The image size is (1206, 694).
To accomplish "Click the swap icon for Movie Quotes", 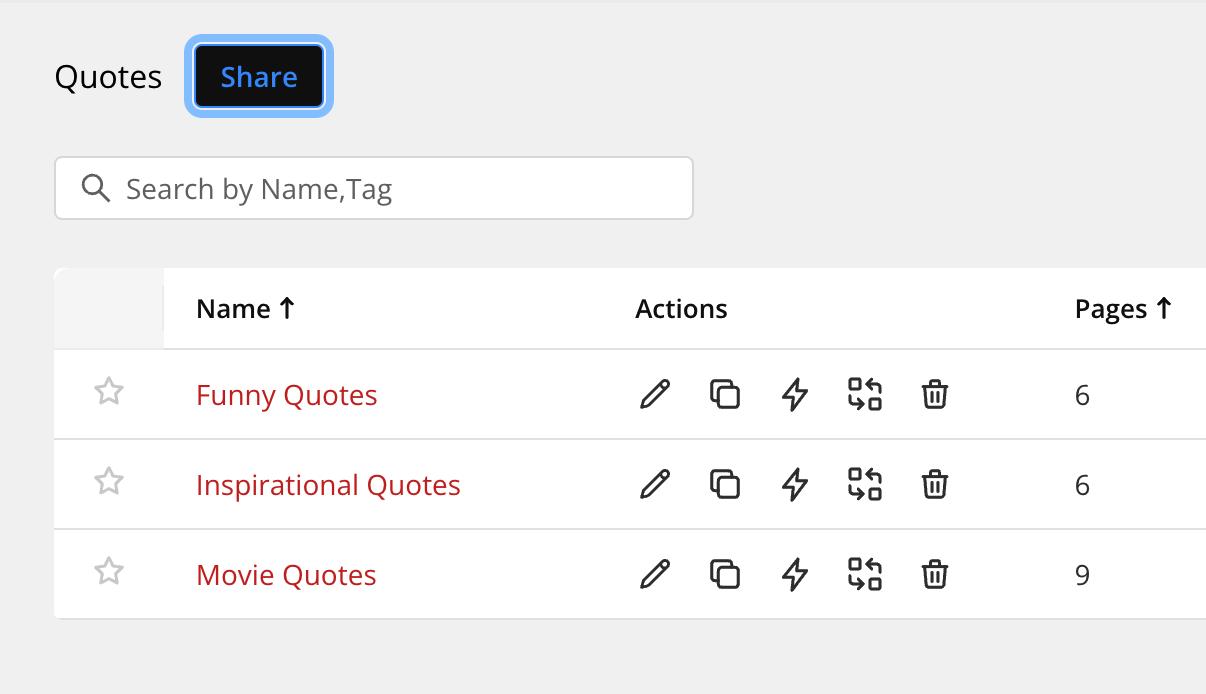I will tap(865, 574).
